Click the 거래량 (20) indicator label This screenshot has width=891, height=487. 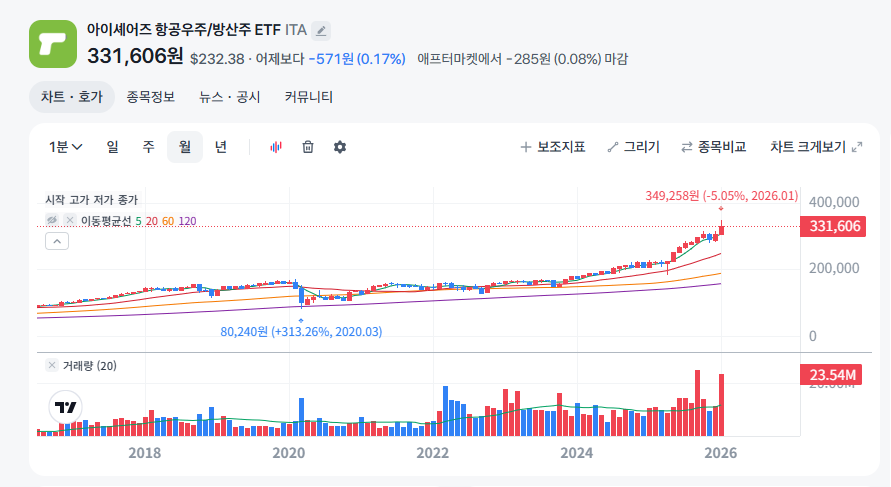(x=90, y=366)
